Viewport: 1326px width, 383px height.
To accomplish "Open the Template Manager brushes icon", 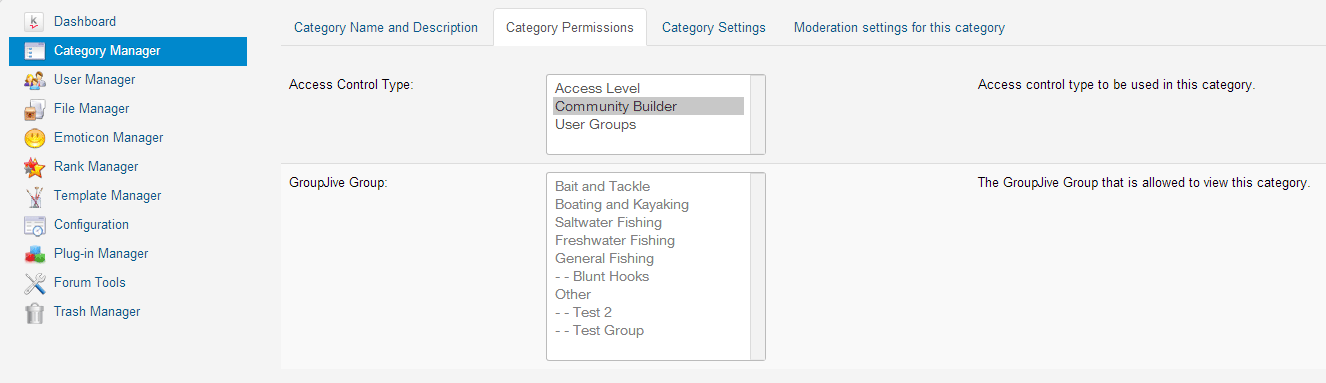I will (x=35, y=195).
